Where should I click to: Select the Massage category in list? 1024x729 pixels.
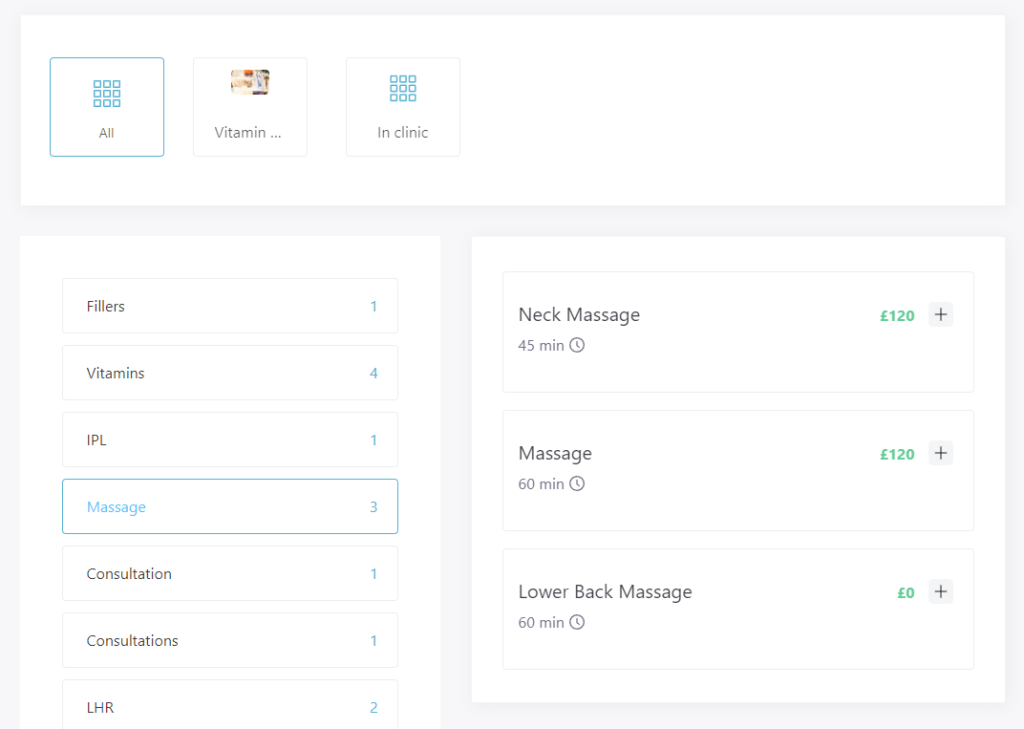230,507
